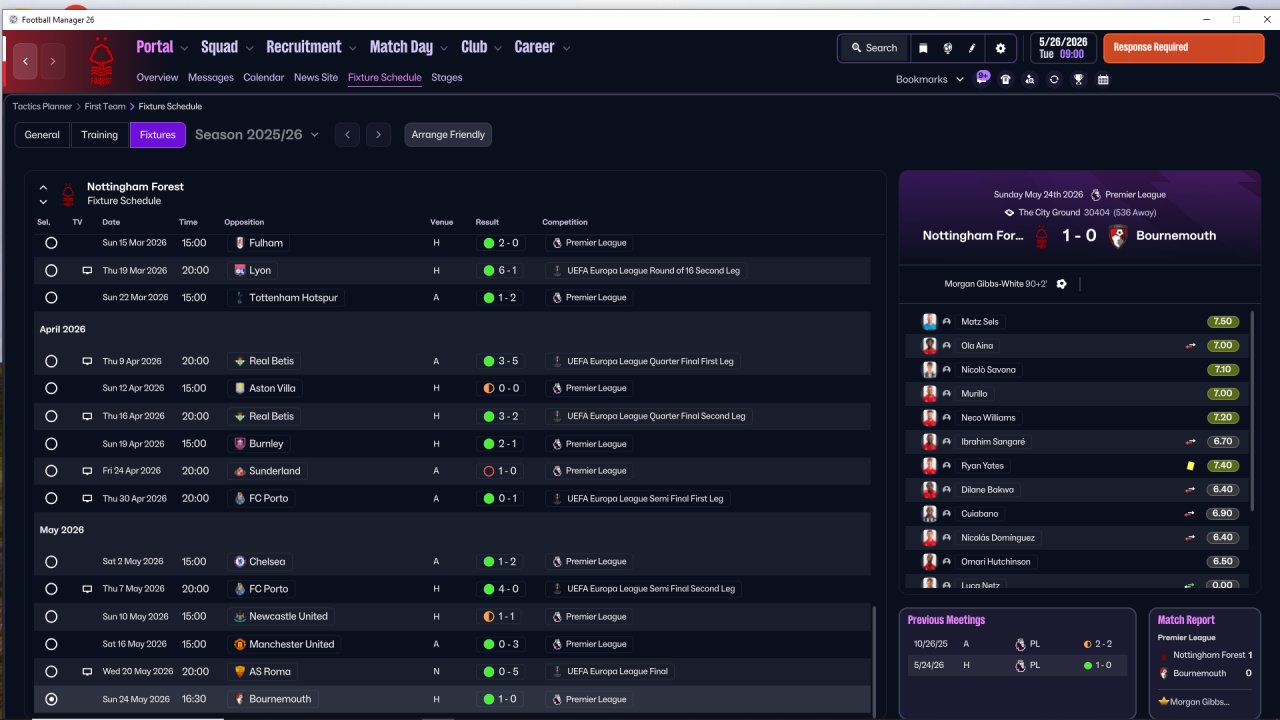Screen dimensions: 1280x720
Task: Go forward with the right arrow in the header
Action: 52,61
